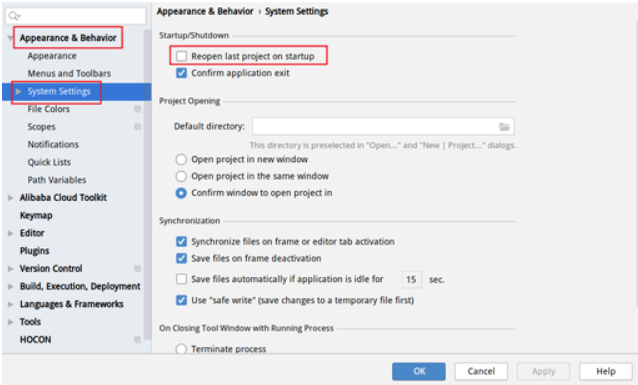Viewport: 638px width, 385px height.
Task: Select Scopes in the settings tree
Action: coord(42,127)
